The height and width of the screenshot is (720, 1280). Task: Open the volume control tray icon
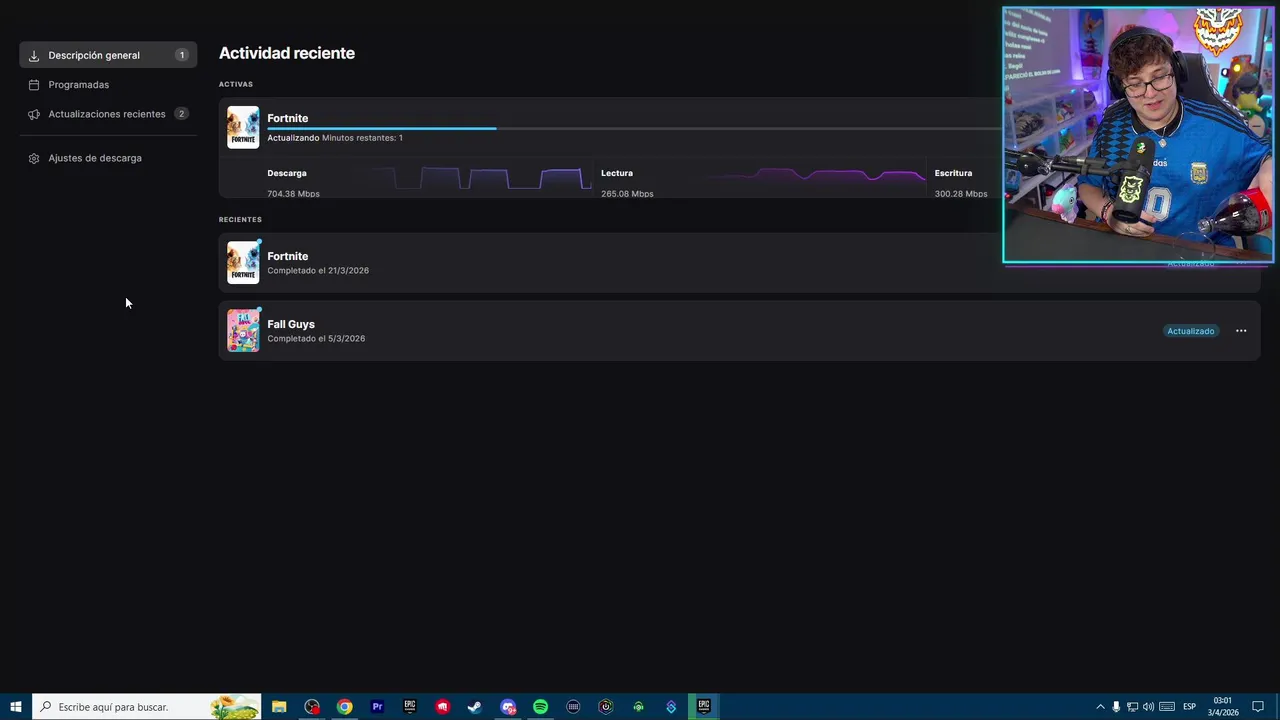pos(1148,707)
